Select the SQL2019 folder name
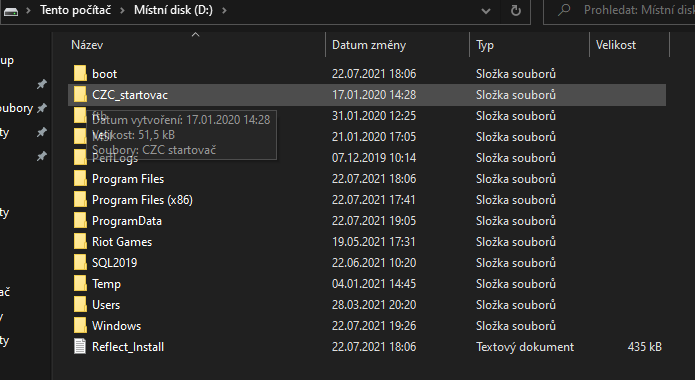This screenshot has width=695, height=380. point(114,263)
